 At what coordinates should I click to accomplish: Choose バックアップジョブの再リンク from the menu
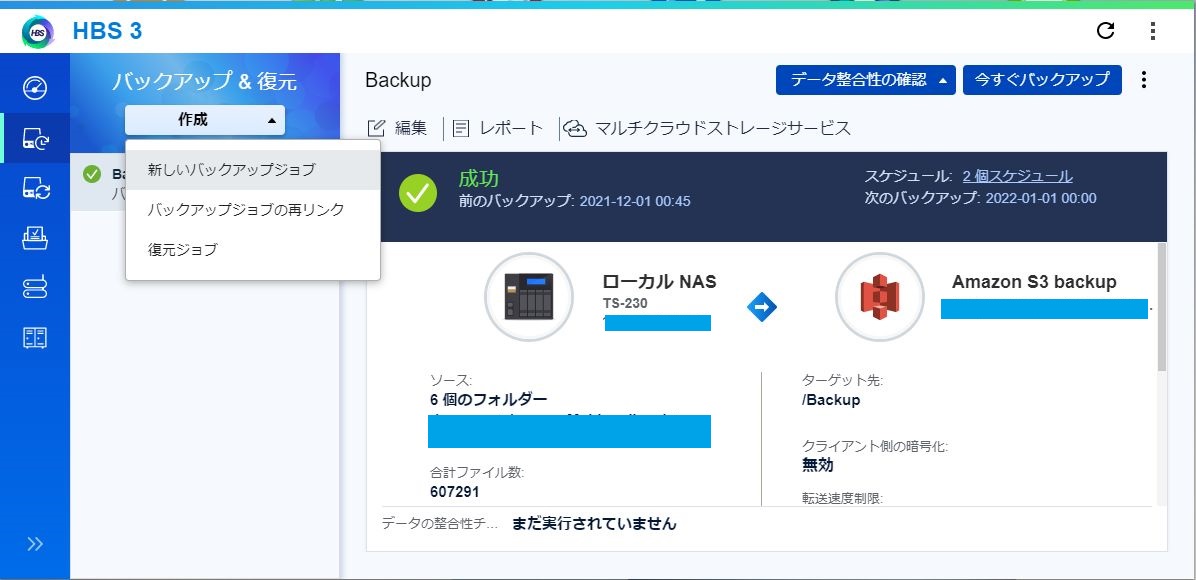(252, 210)
